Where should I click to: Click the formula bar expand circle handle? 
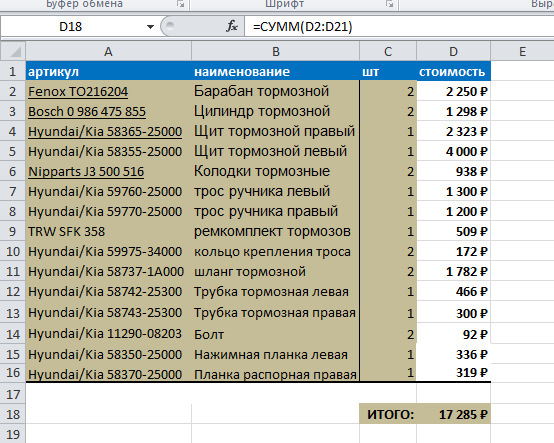pos(170,25)
